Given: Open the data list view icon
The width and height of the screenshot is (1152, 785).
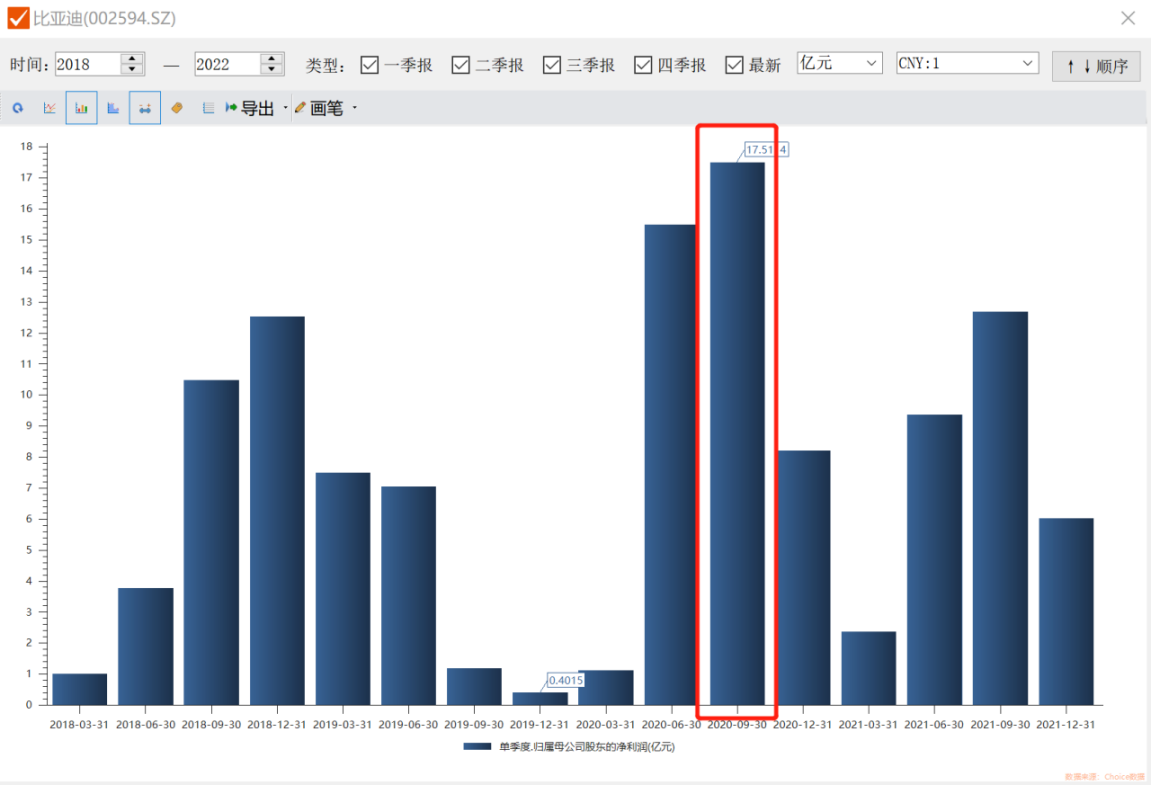Looking at the screenshot, I should tap(208, 108).
